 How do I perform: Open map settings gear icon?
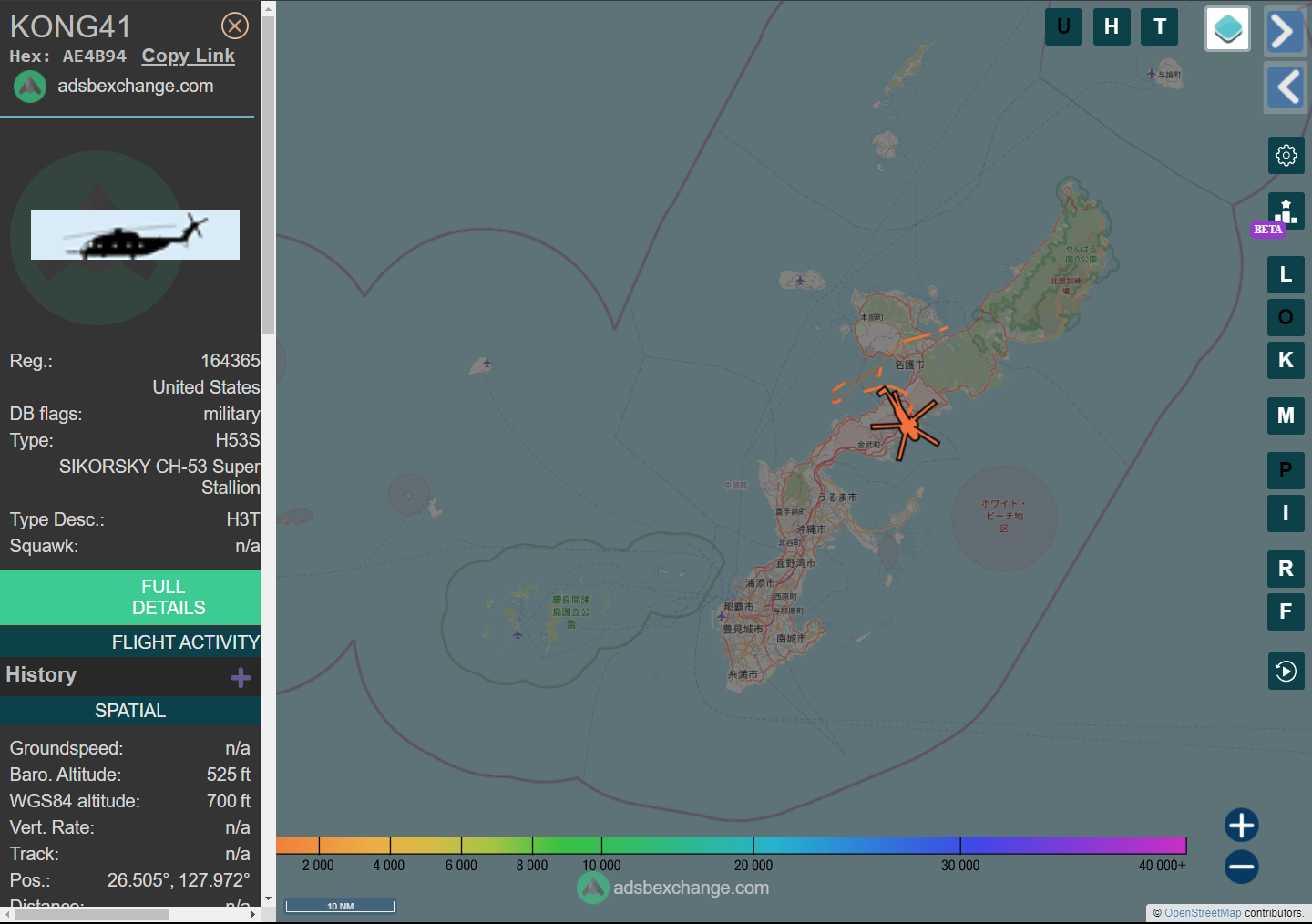point(1286,155)
